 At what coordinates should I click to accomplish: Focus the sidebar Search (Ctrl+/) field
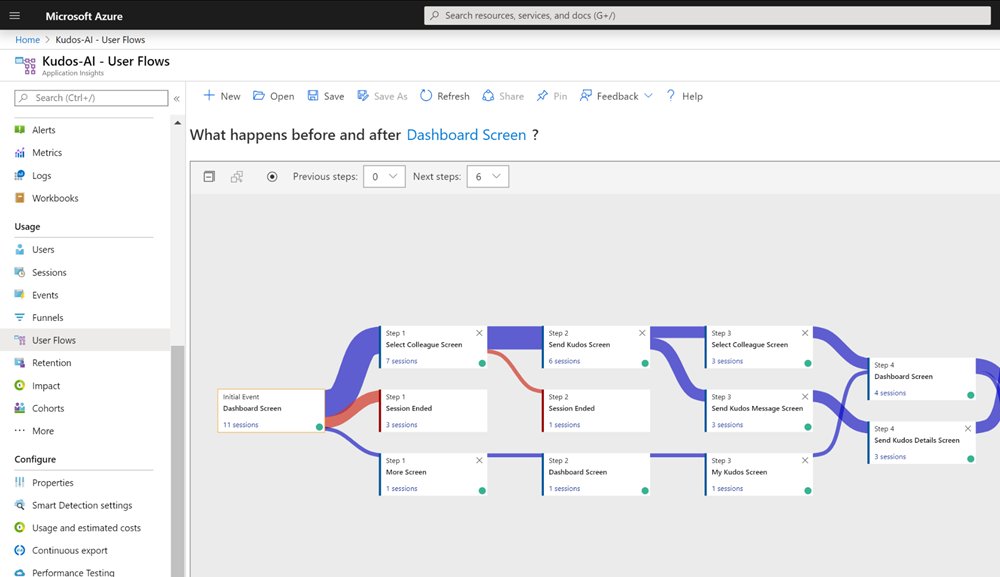(91, 98)
